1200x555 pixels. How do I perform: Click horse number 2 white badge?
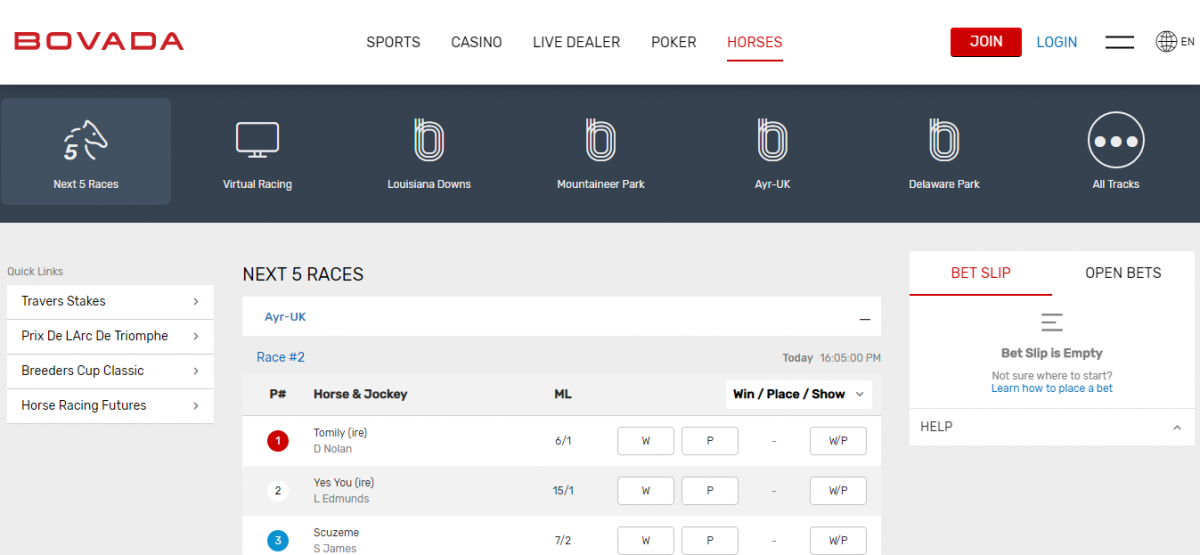(x=278, y=491)
